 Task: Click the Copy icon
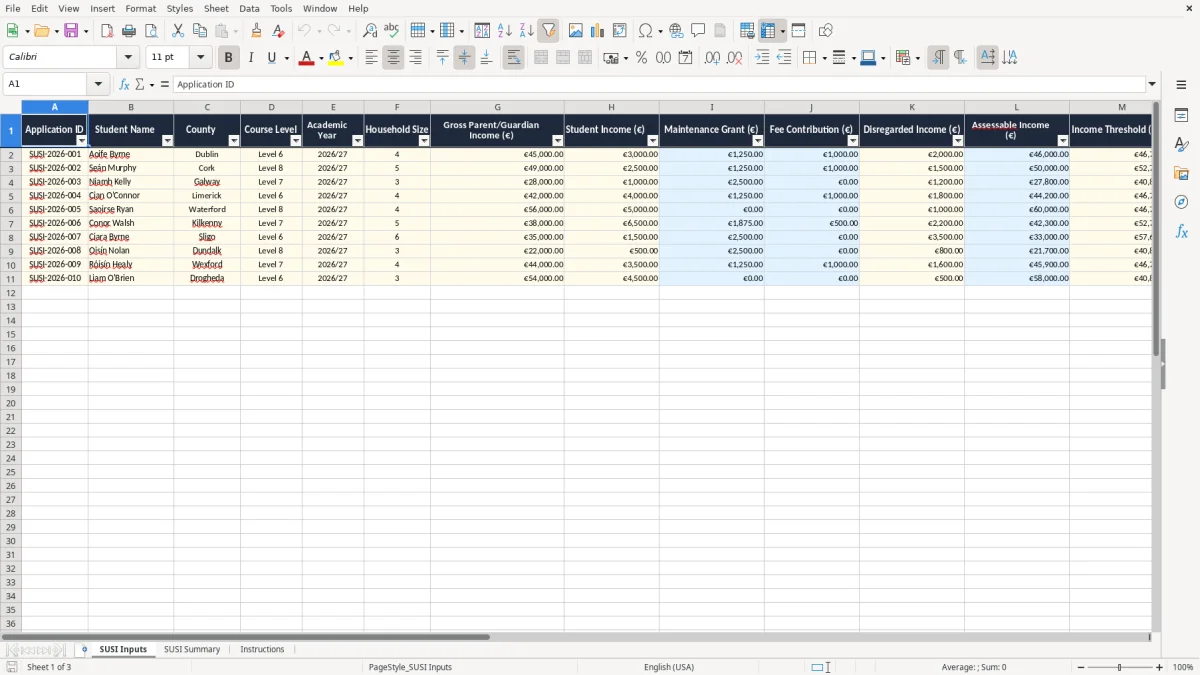point(200,31)
